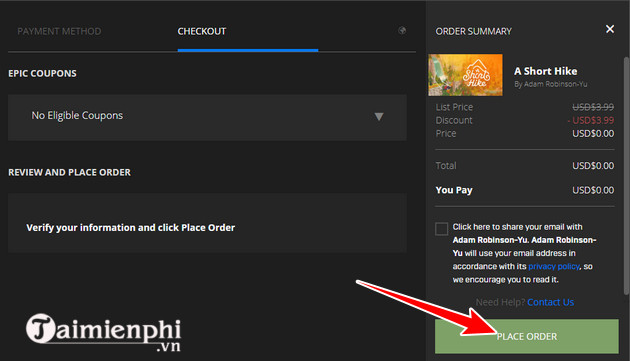Switch to the Payment Method tab
630x361 pixels.
click(x=59, y=31)
